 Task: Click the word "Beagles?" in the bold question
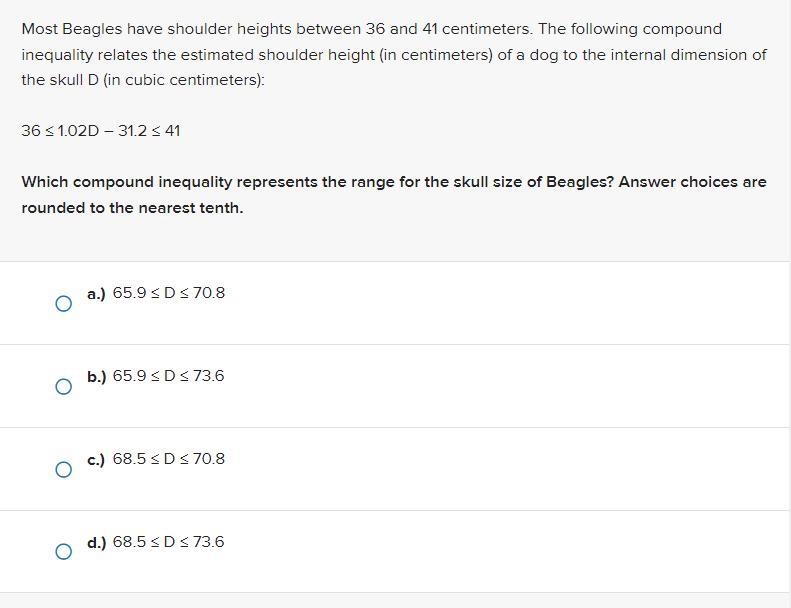coord(580,182)
